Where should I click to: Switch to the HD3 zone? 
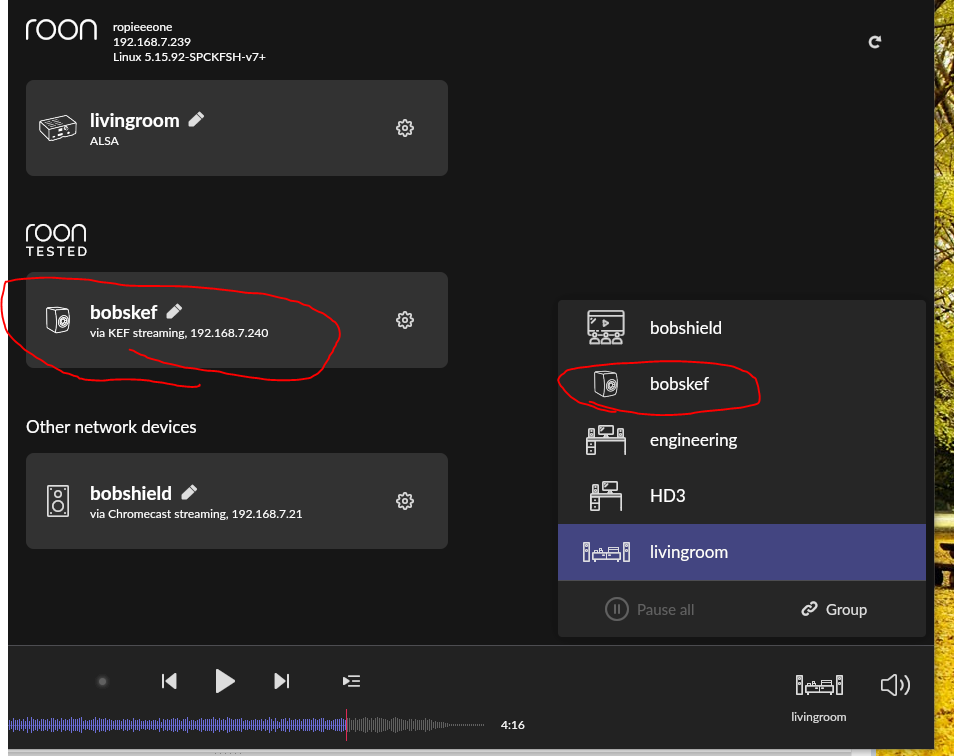667,496
